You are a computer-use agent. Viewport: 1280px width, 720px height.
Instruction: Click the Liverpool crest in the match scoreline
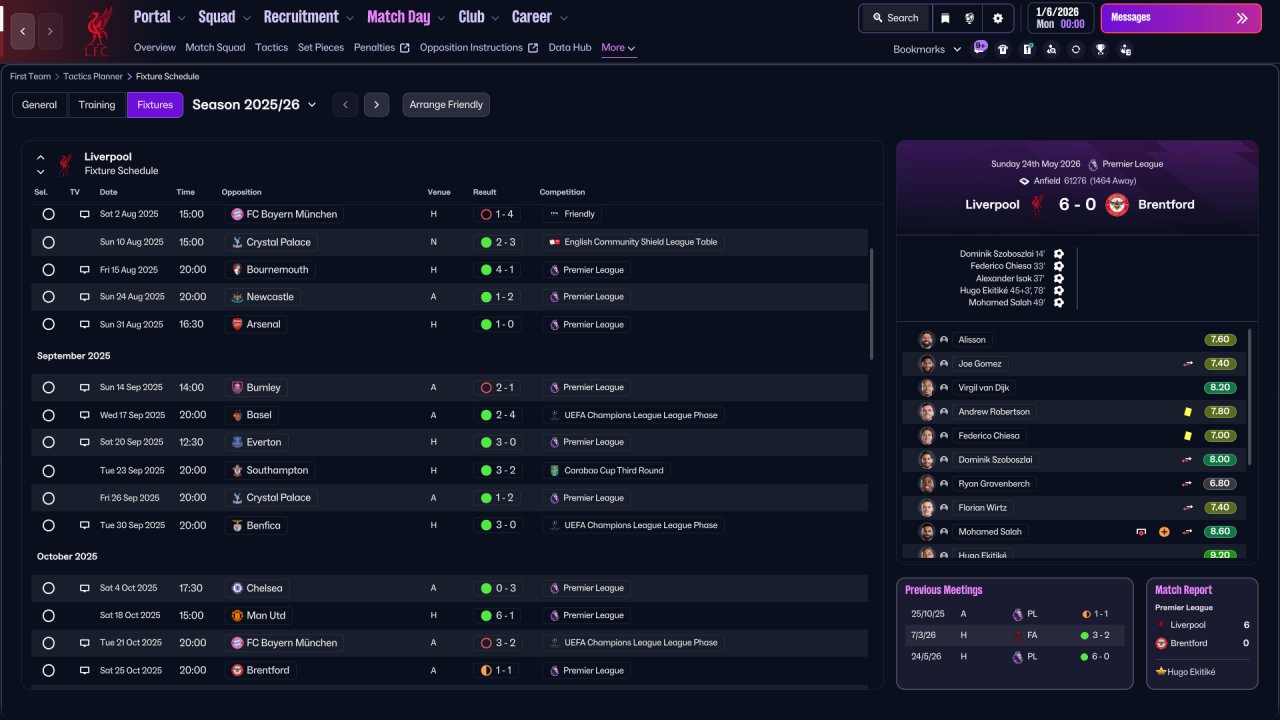pyautogui.click(x=1038, y=205)
